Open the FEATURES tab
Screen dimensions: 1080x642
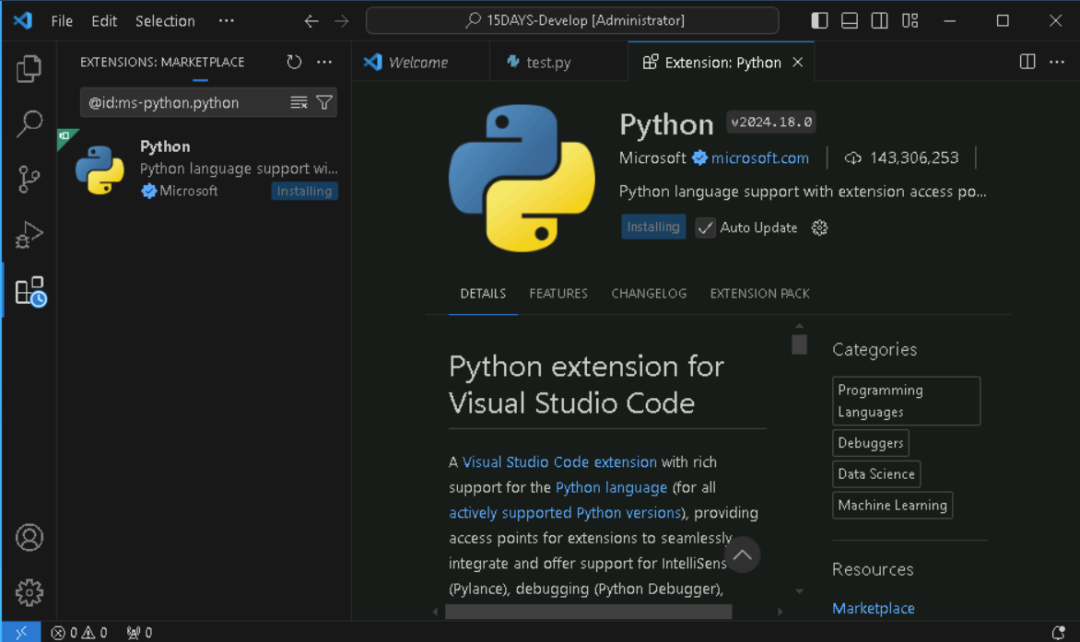pos(559,293)
